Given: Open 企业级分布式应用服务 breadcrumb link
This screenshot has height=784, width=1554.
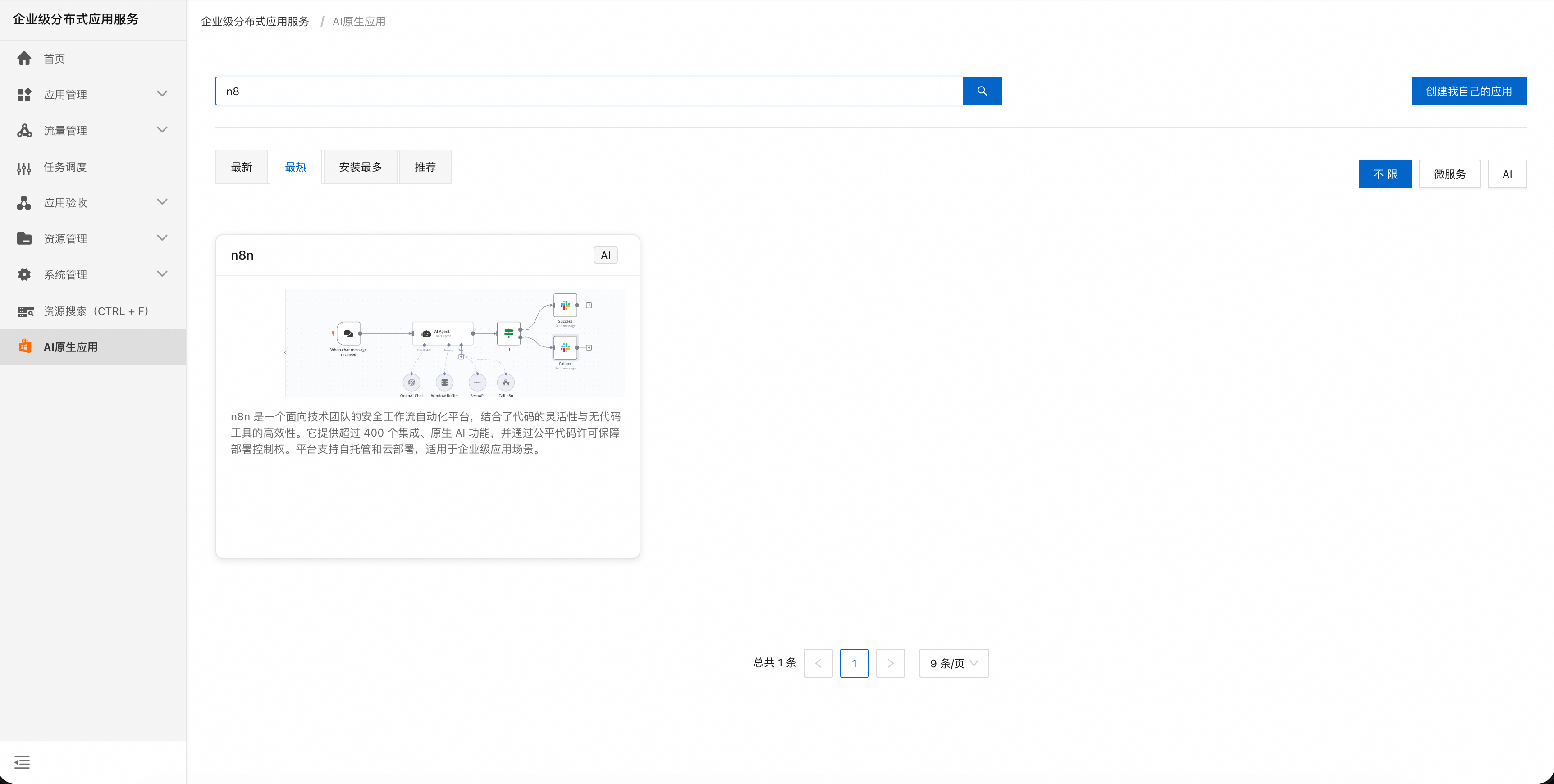Looking at the screenshot, I should coord(255,22).
